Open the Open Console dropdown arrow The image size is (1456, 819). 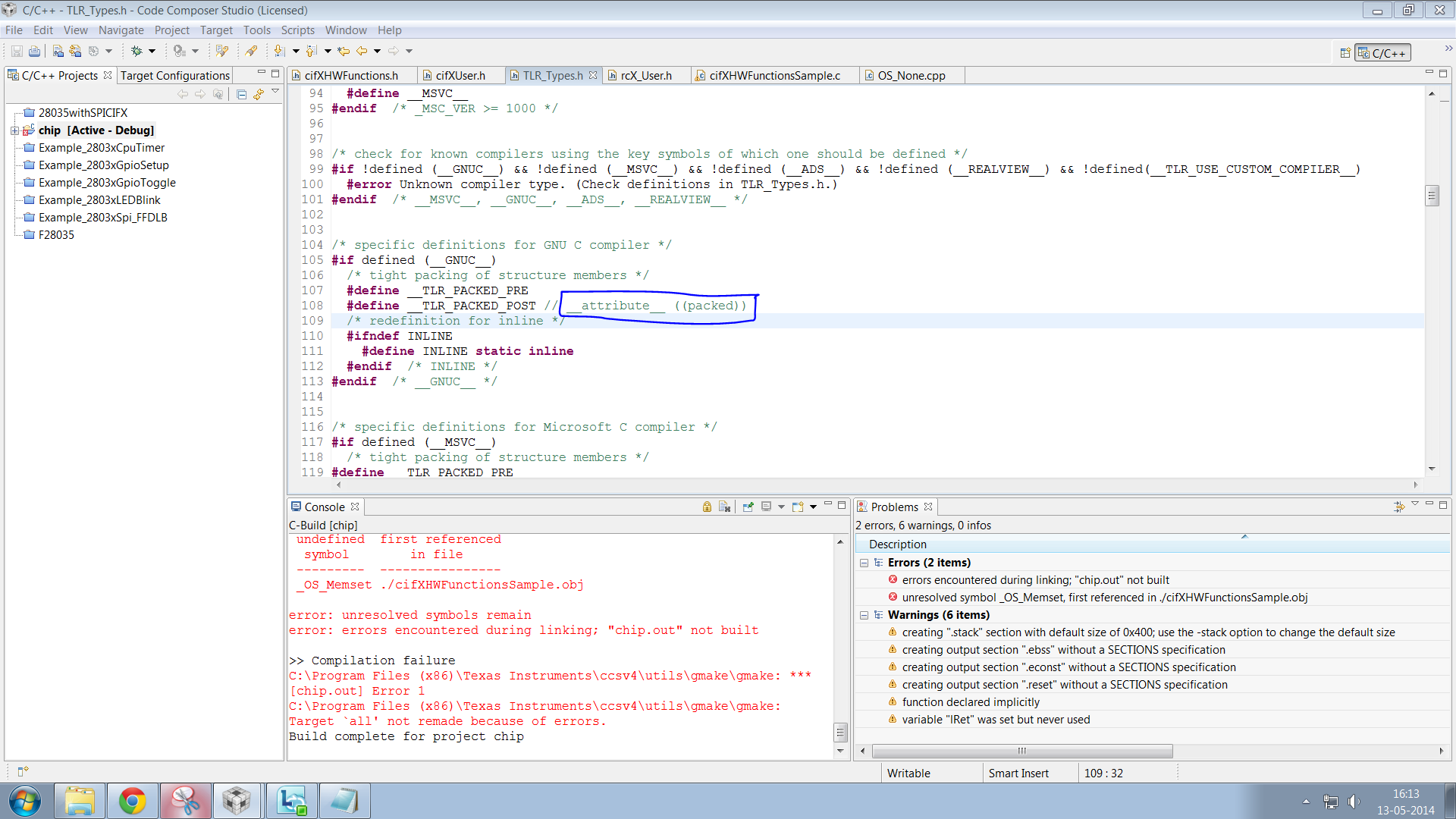[x=813, y=507]
